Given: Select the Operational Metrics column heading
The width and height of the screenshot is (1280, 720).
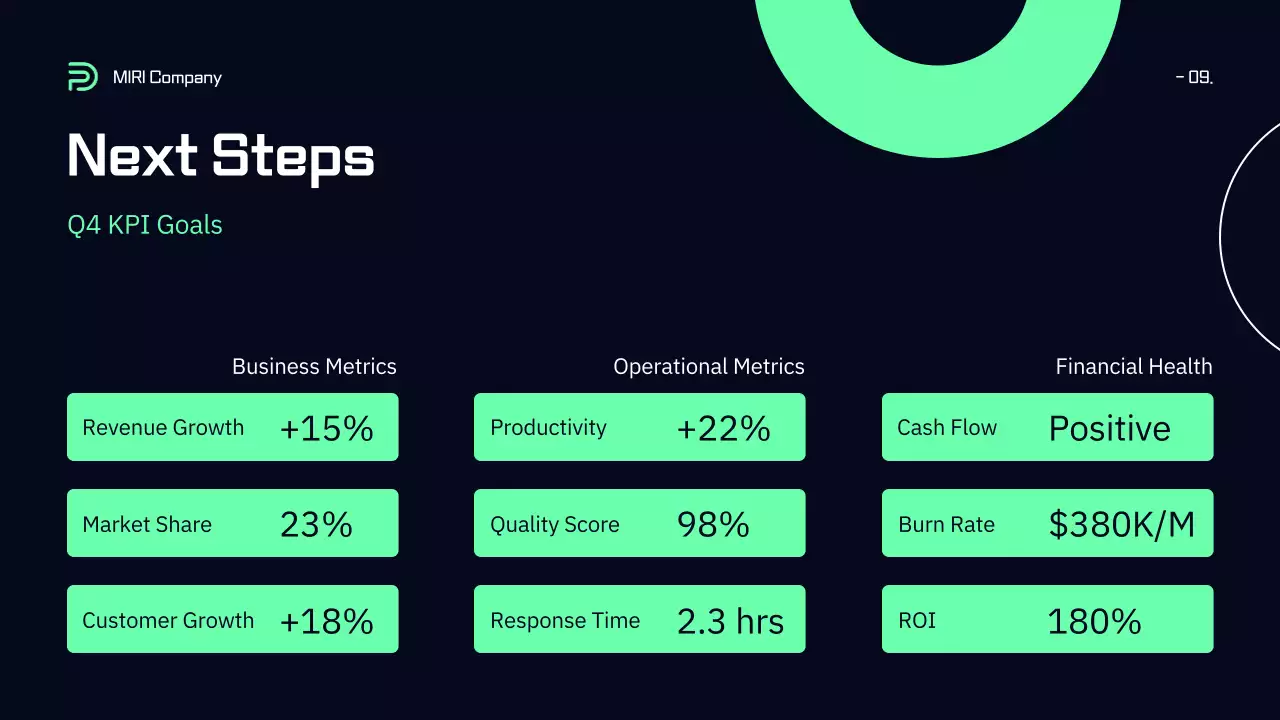Looking at the screenshot, I should pyautogui.click(x=708, y=367).
